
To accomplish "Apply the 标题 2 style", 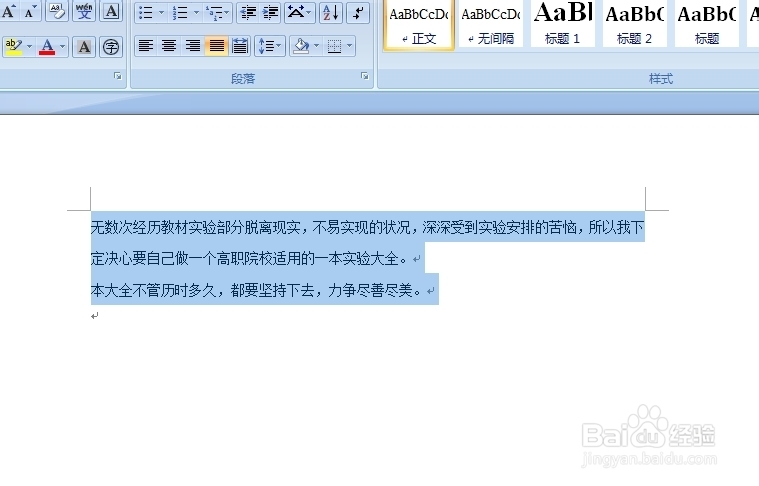I will tap(635, 24).
